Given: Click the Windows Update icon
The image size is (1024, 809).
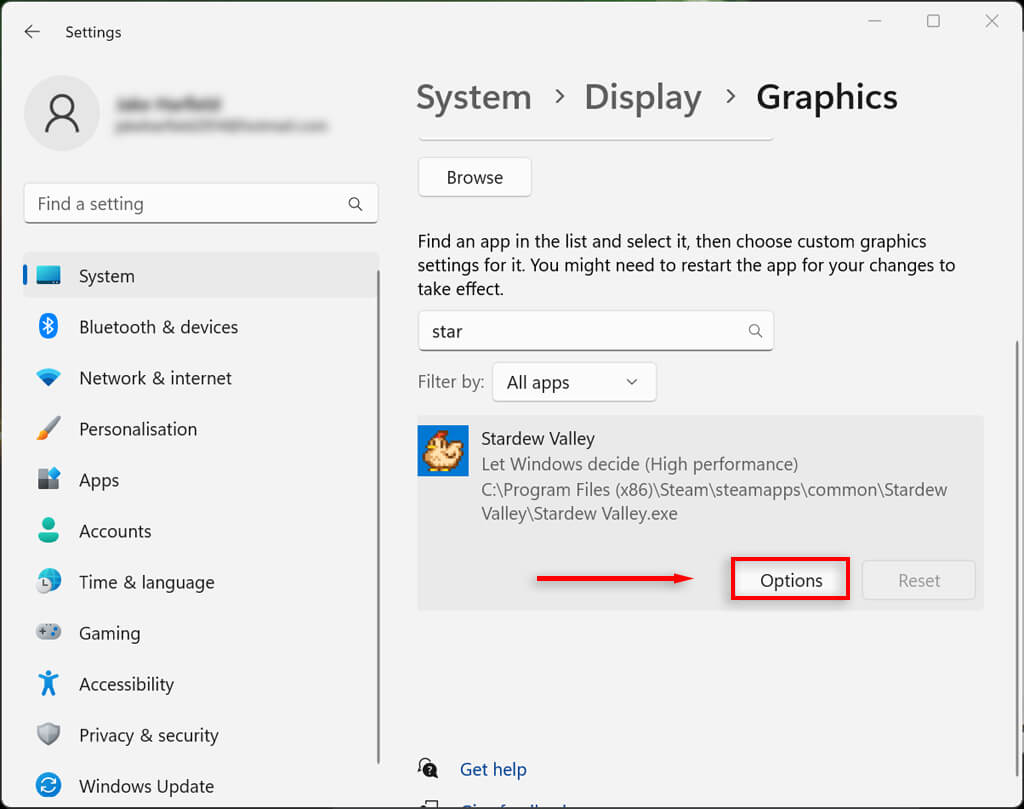Looking at the screenshot, I should pos(48,786).
